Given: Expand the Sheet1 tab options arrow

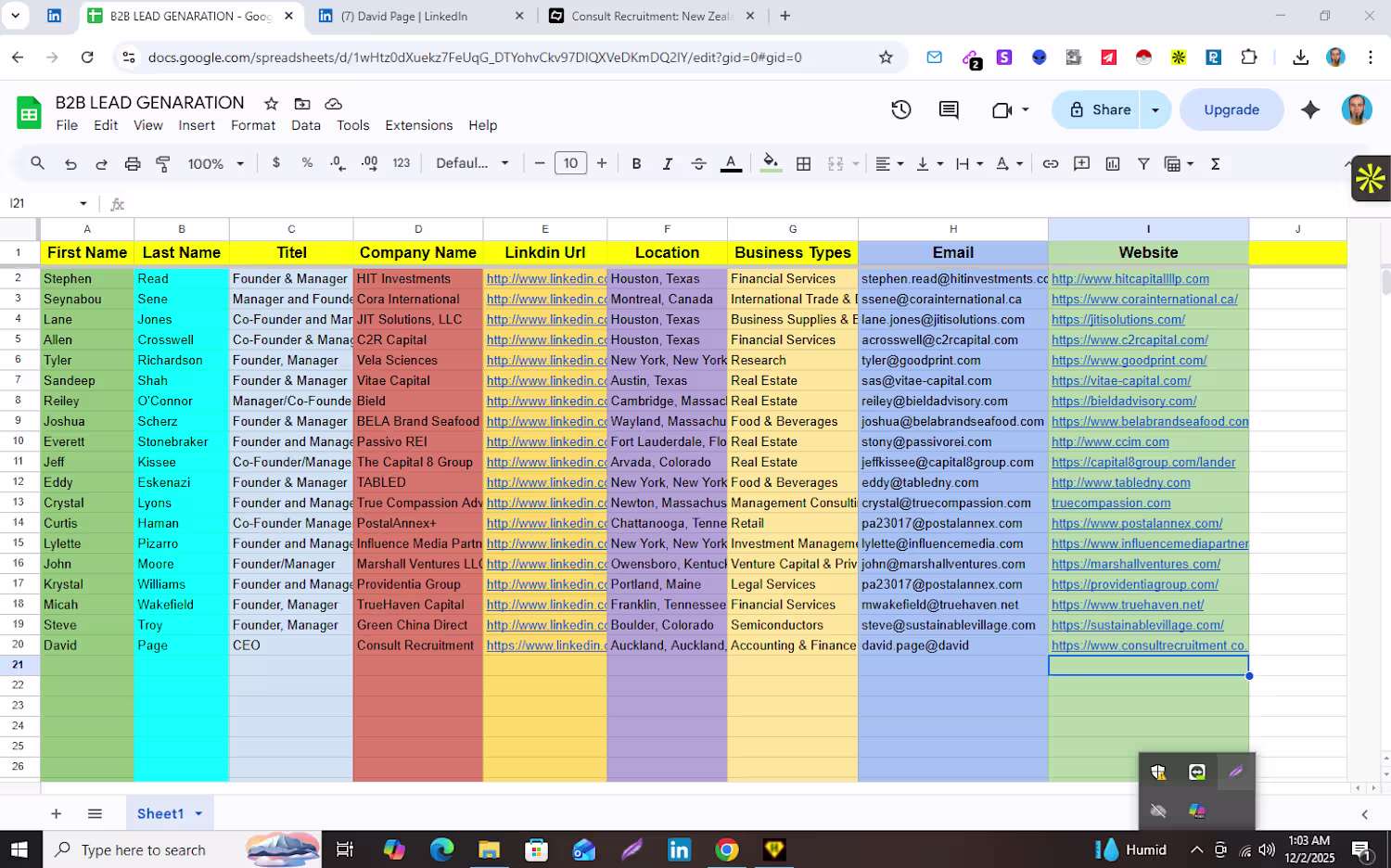Looking at the screenshot, I should tap(198, 814).
